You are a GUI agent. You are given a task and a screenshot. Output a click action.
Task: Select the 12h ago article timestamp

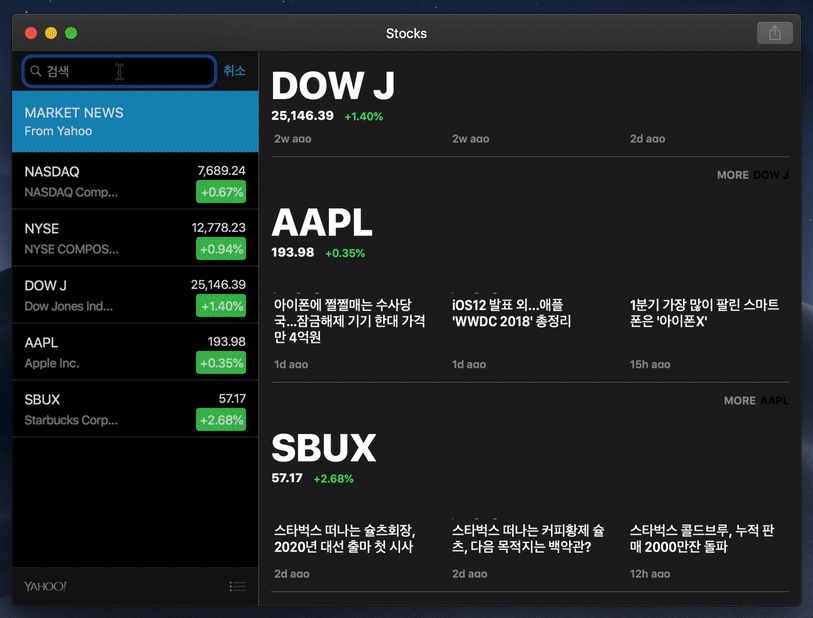coord(650,574)
